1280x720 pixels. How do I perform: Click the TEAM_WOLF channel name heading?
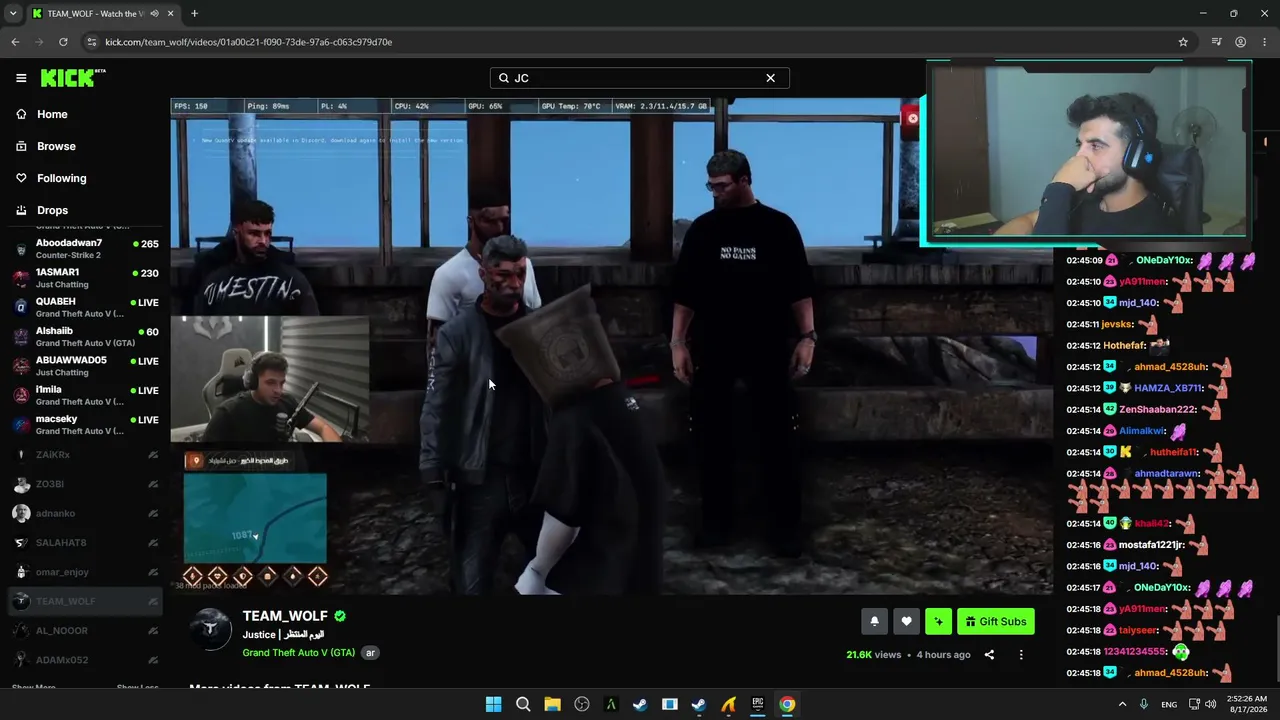285,616
